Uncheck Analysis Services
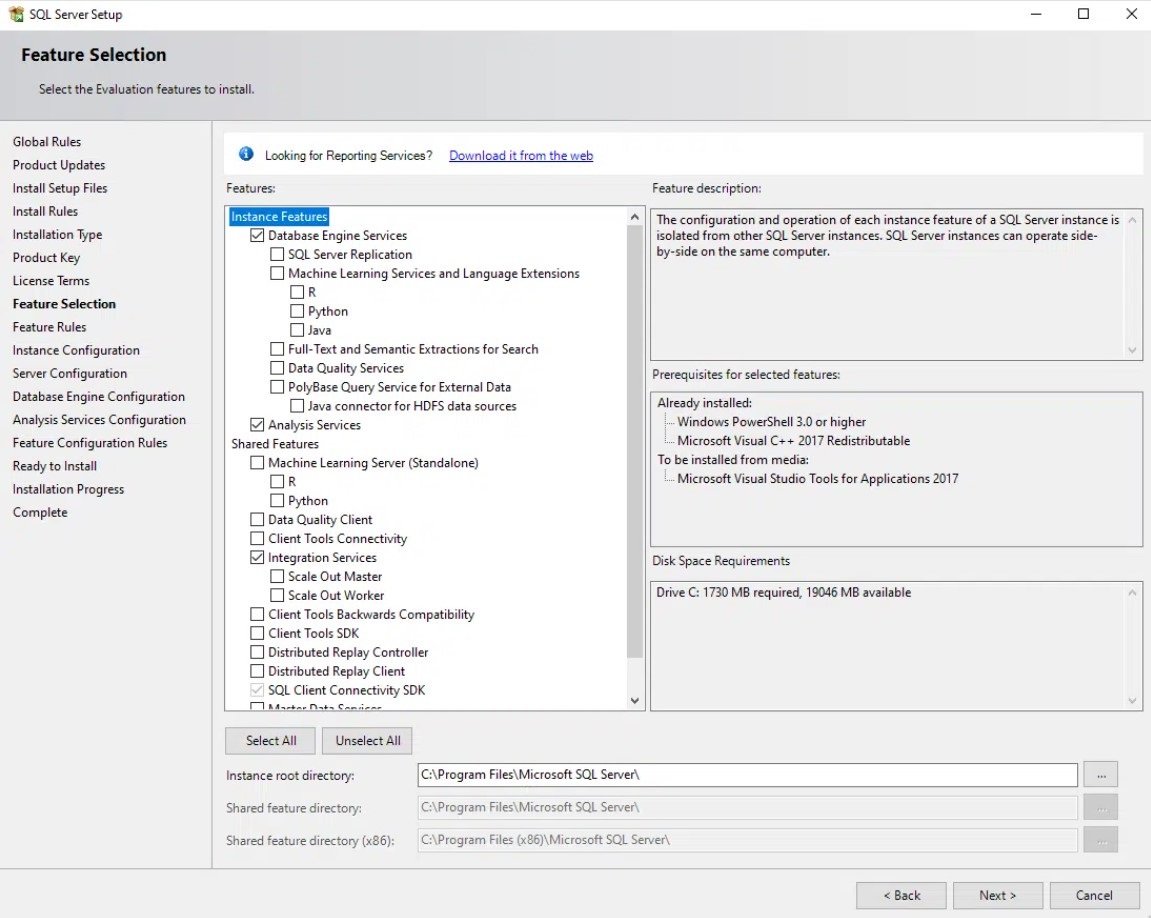1151x918 pixels. tap(257, 425)
